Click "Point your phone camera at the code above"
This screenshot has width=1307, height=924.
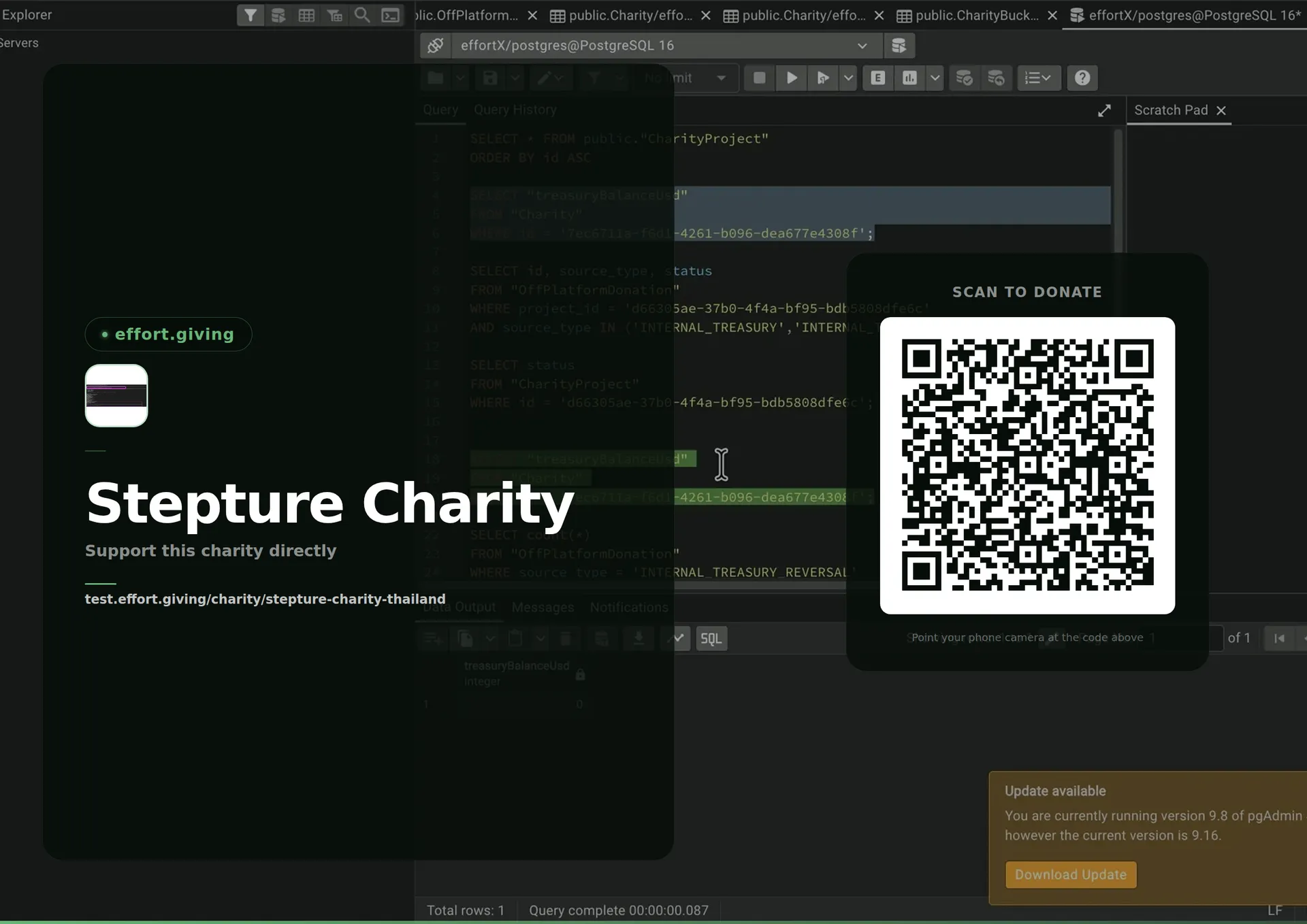1027,638
